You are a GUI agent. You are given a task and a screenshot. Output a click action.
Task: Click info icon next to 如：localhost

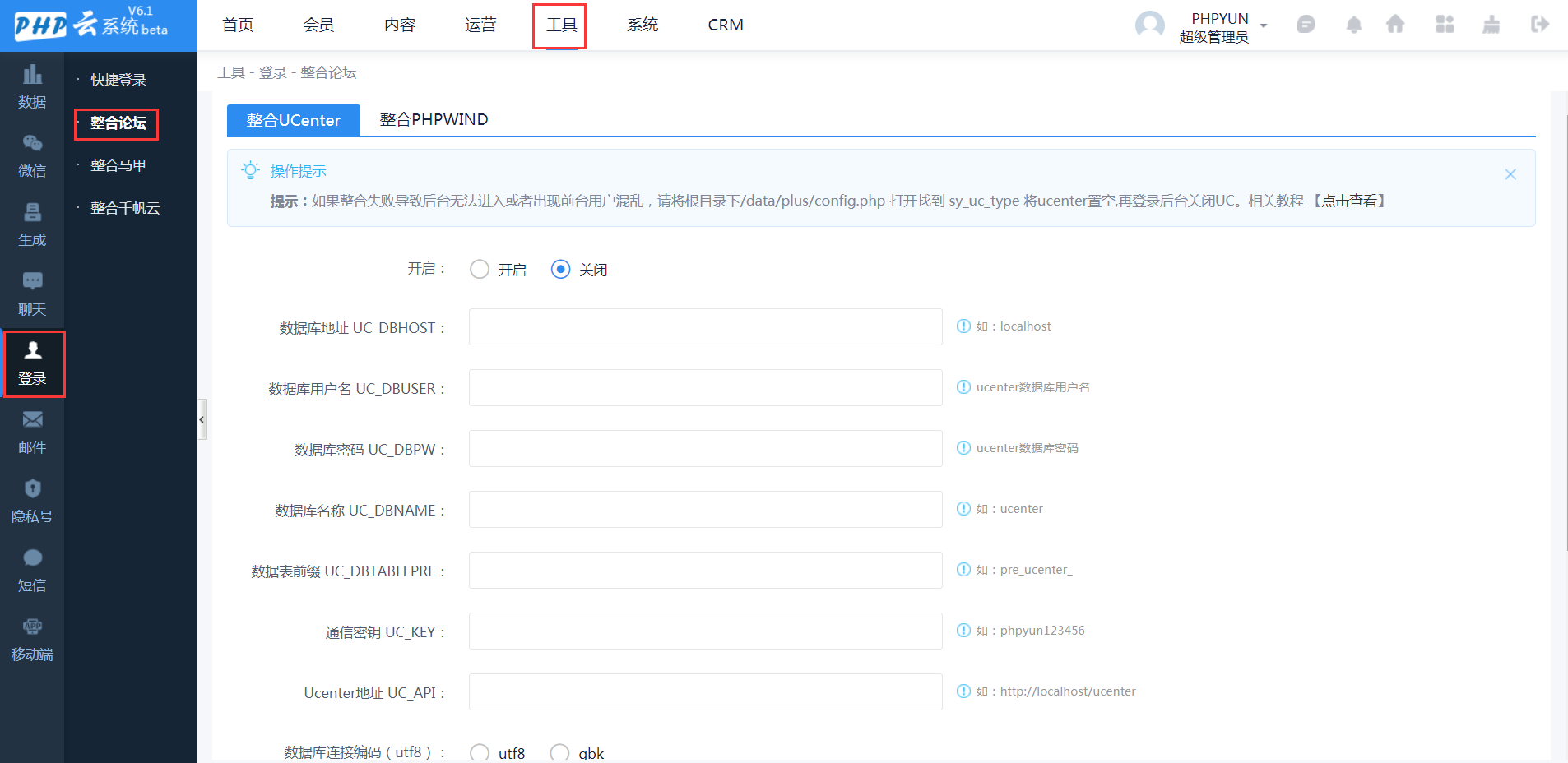(963, 326)
